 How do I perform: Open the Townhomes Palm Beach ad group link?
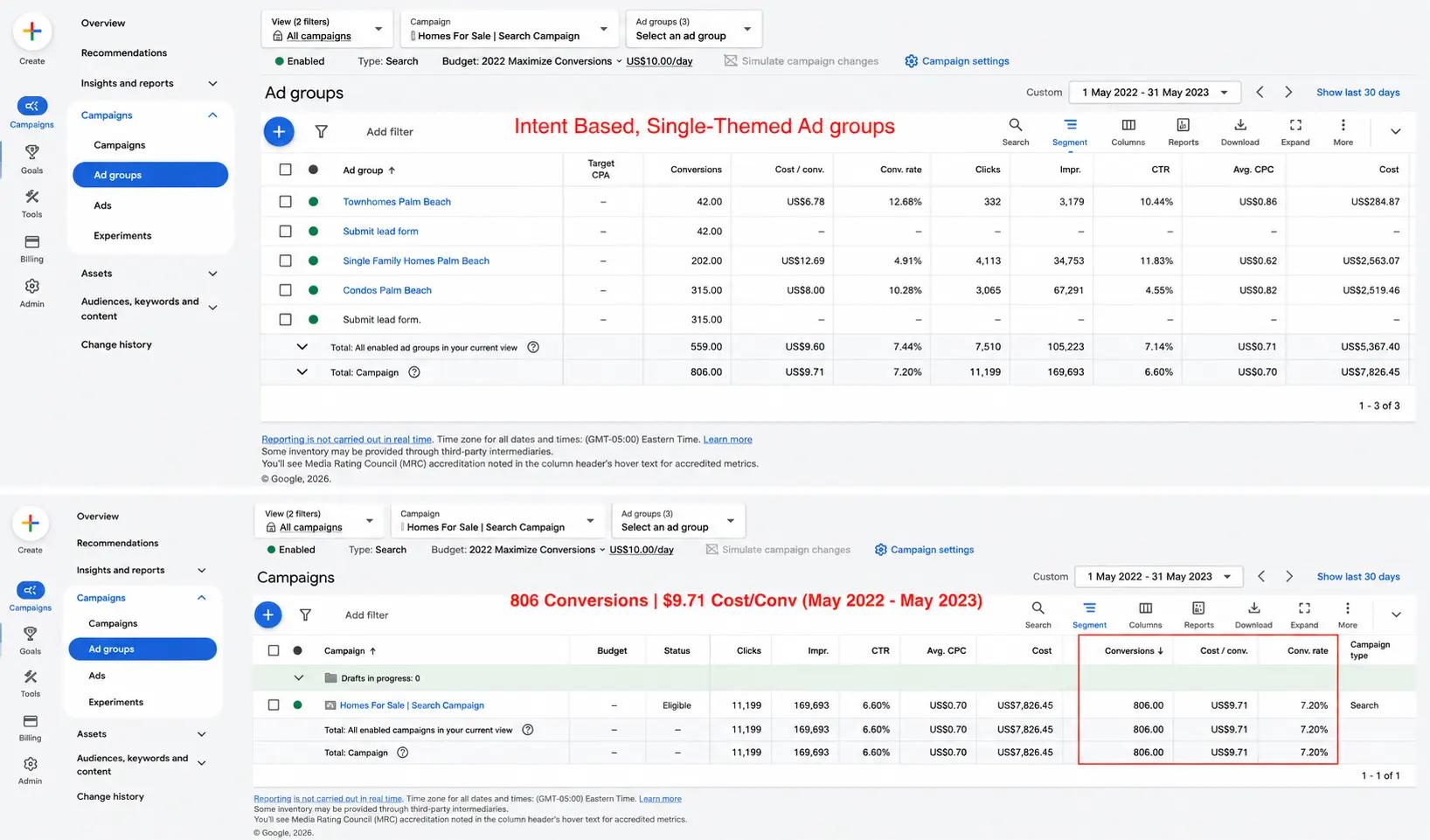(397, 202)
